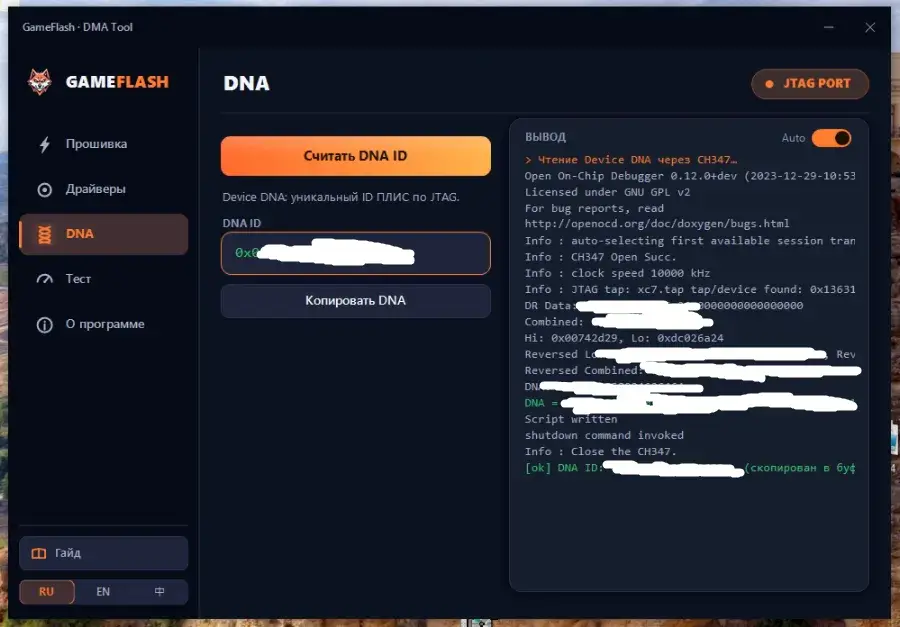Click the 'DNA ID' label above the value field
The height and width of the screenshot is (627, 900).
tap(242, 223)
